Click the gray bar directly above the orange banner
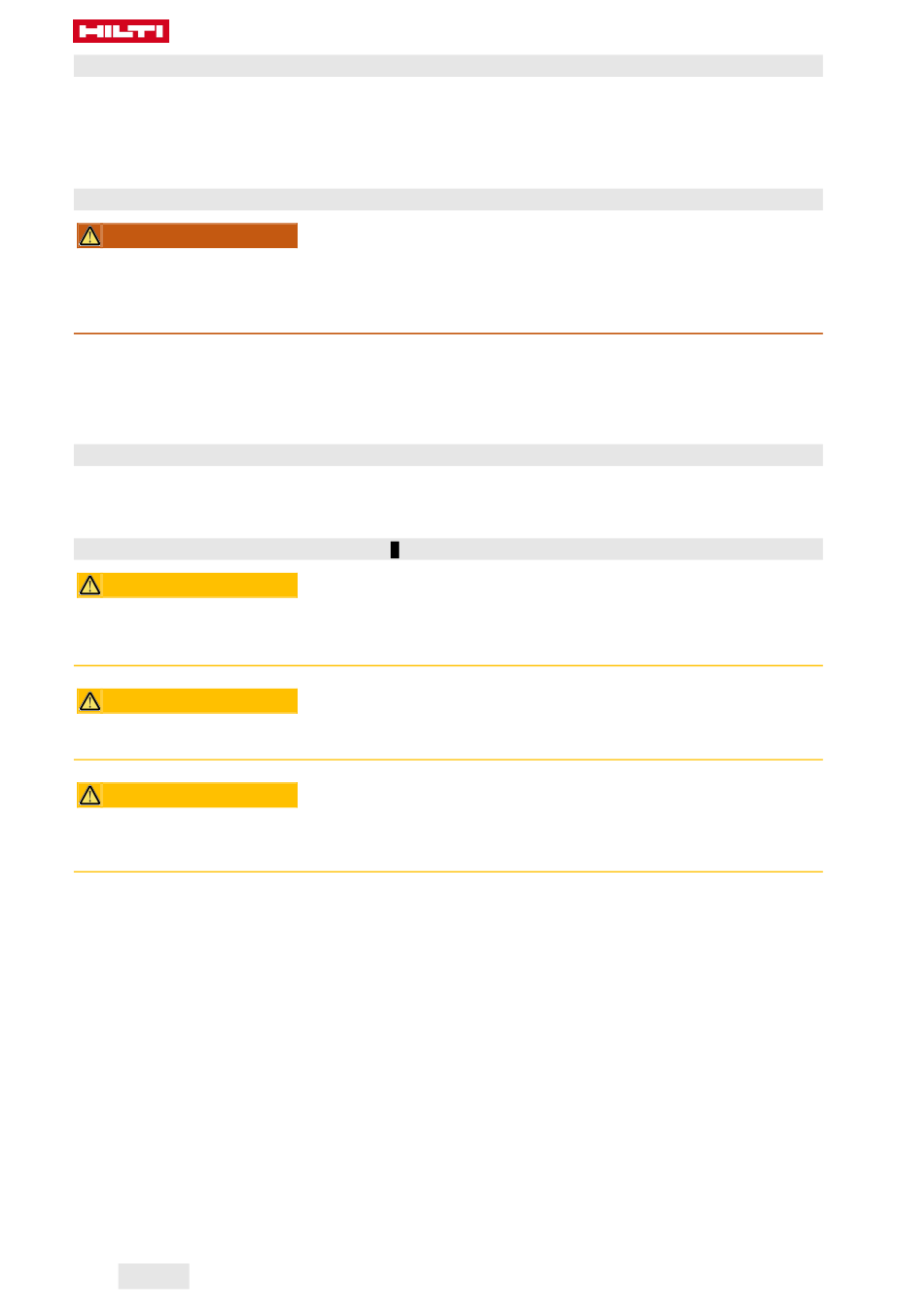Viewport: 924px width, 1316px height. [x=447, y=199]
